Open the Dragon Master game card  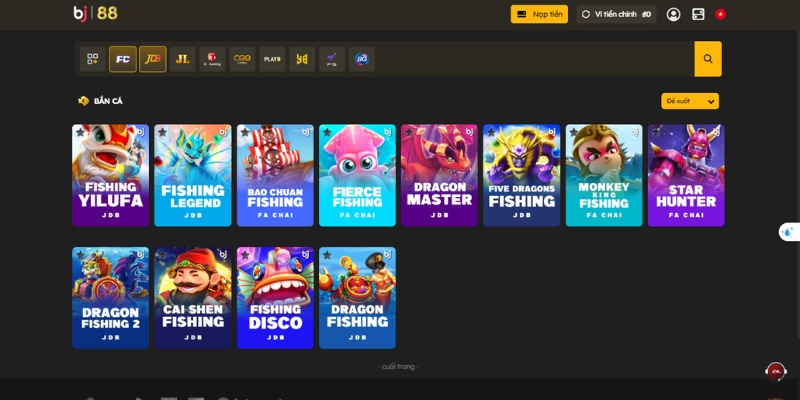coord(439,175)
